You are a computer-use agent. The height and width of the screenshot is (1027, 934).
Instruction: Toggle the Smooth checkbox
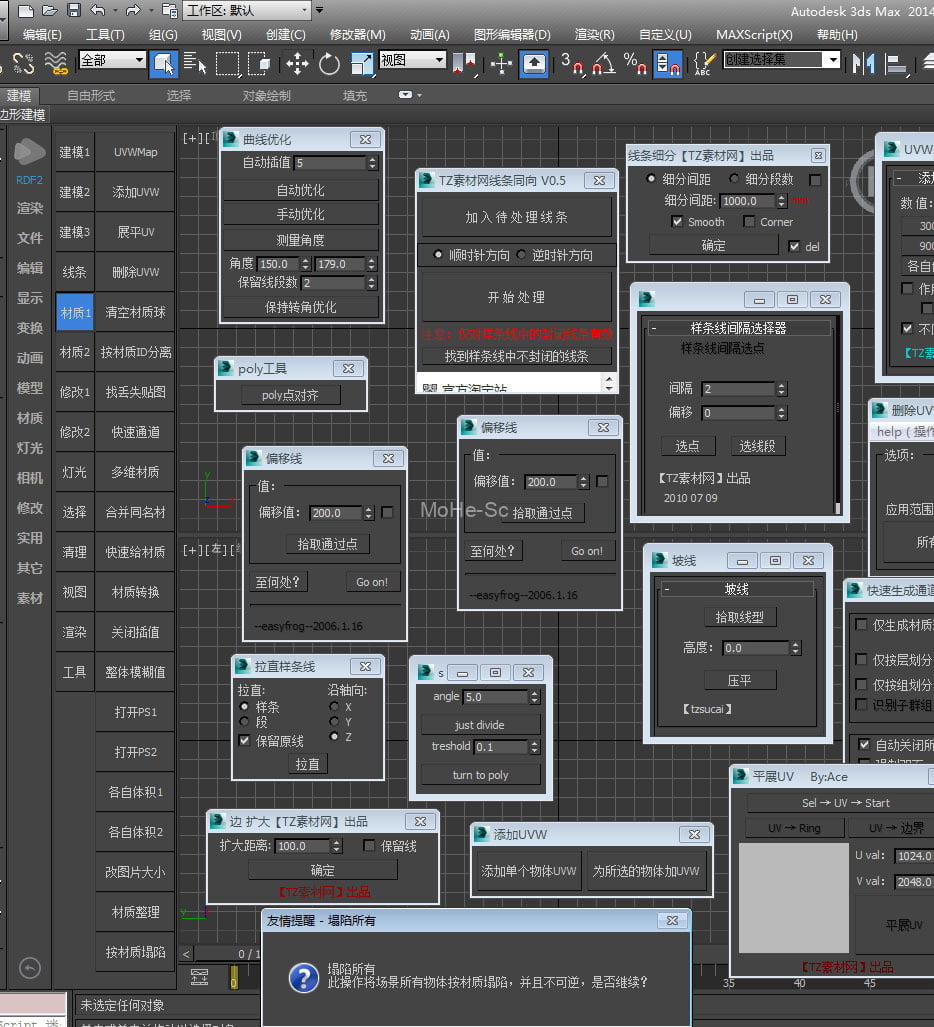pos(677,222)
